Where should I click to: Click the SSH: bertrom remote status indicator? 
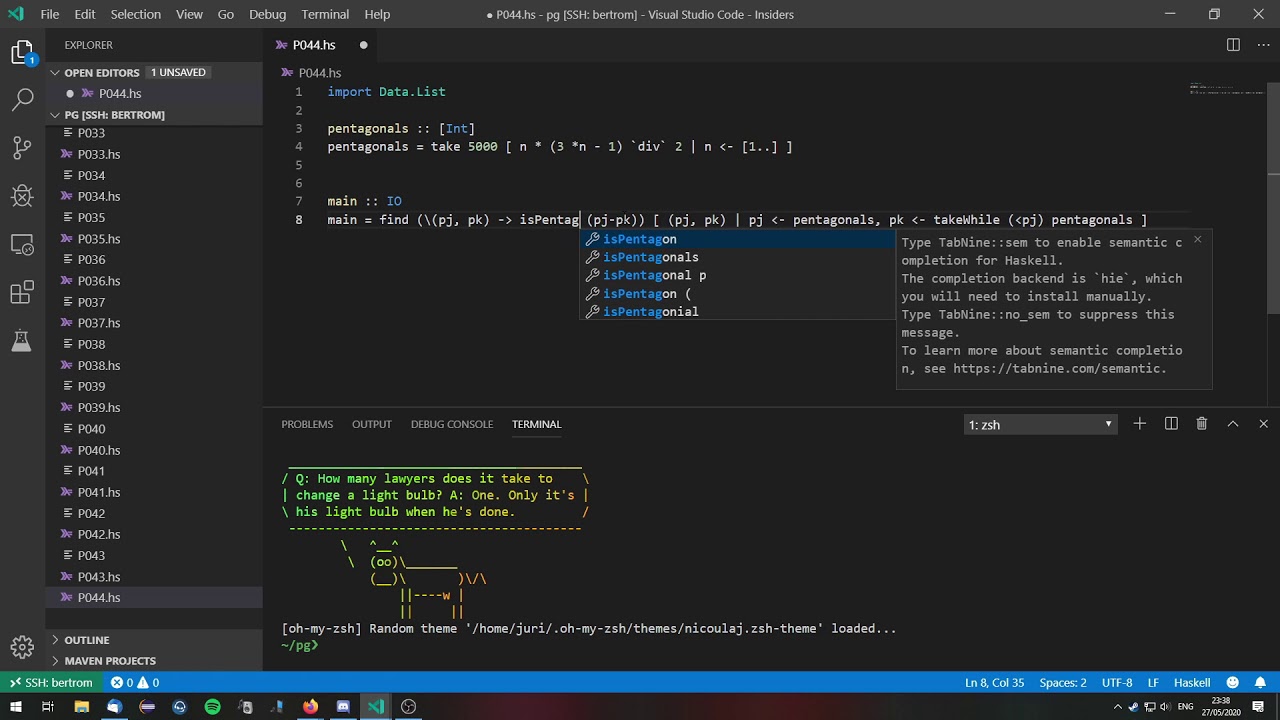[51, 683]
